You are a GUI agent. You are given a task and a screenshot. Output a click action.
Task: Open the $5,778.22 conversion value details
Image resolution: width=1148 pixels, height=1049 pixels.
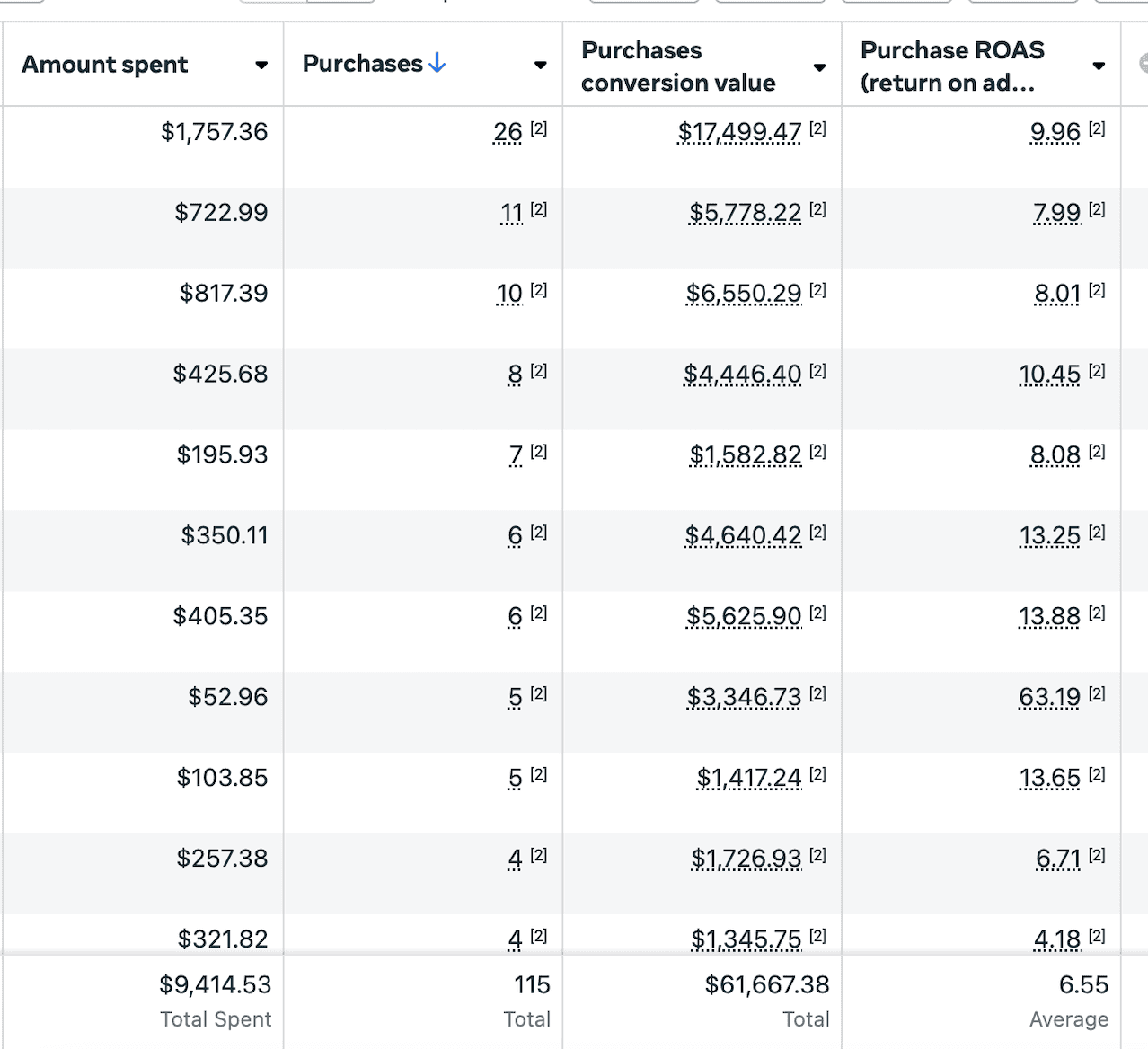[x=745, y=214]
